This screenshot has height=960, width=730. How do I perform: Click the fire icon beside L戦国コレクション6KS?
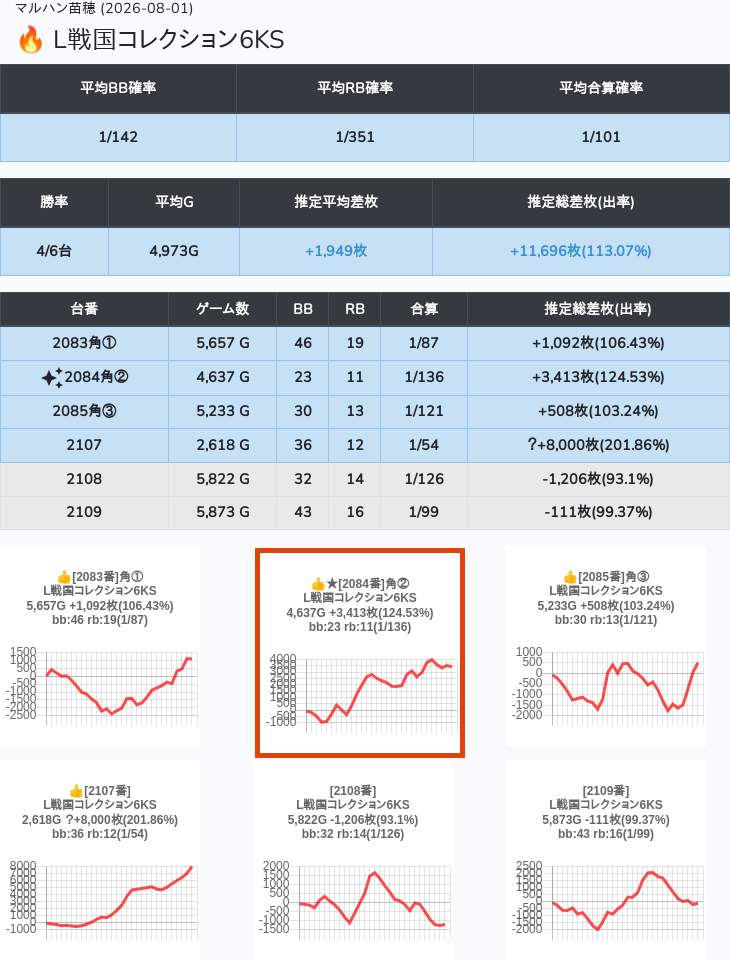pyautogui.click(x=30, y=40)
